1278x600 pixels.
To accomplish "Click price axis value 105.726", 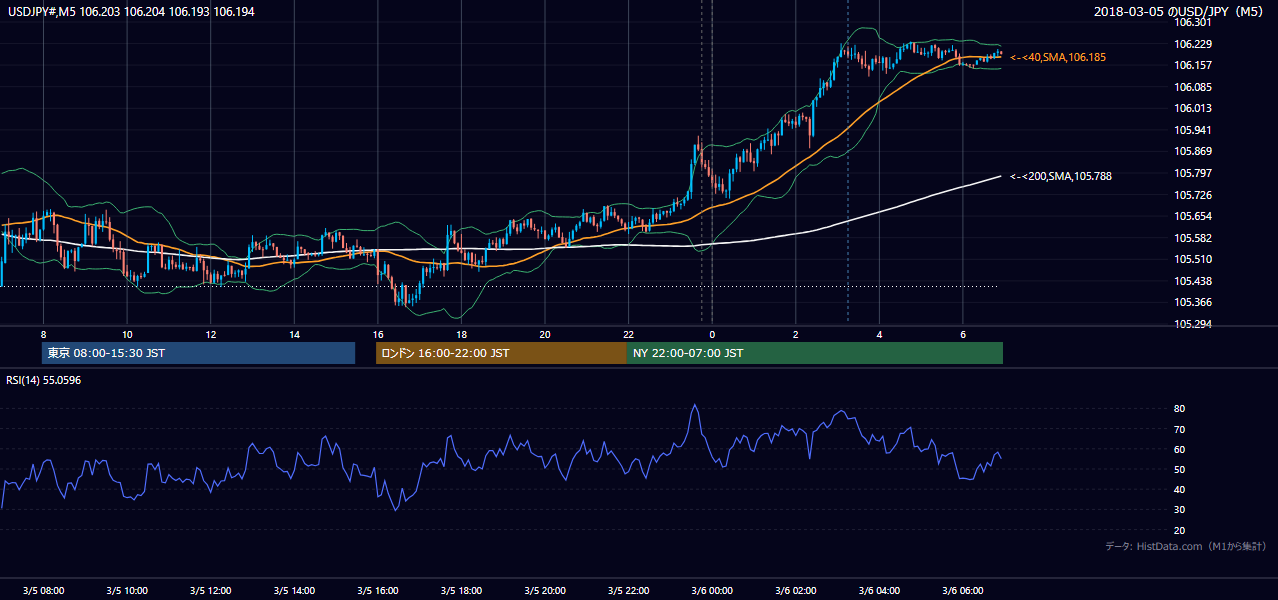I will coord(1192,195).
